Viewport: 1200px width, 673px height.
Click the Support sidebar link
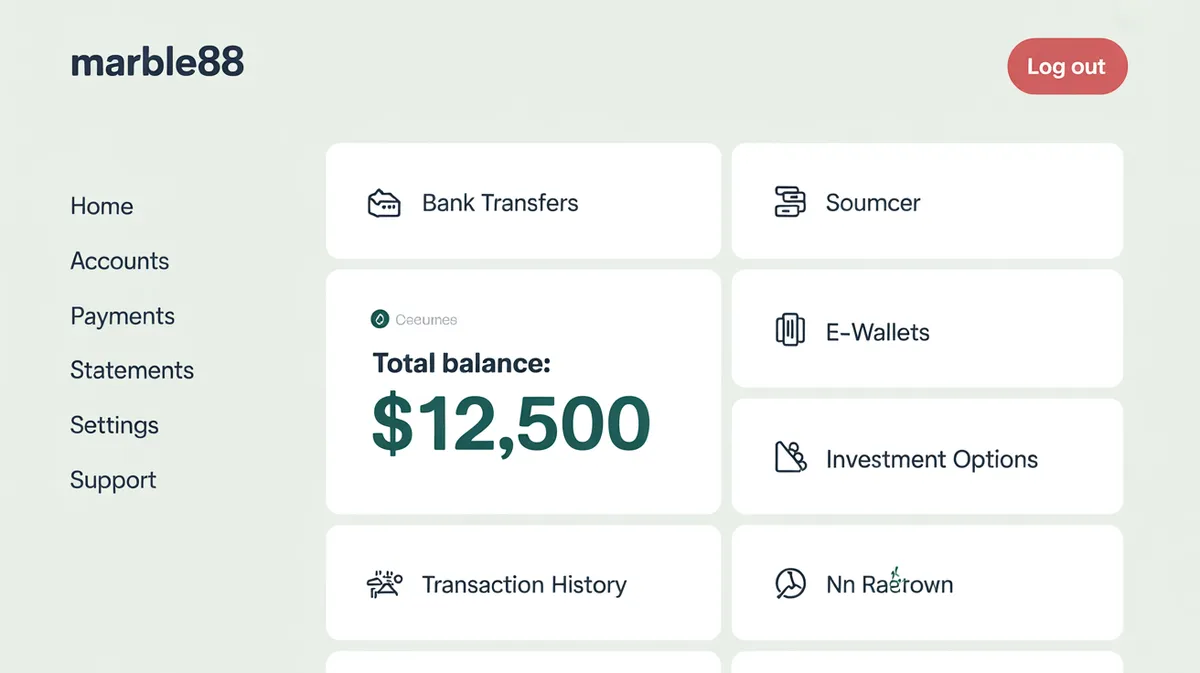113,480
